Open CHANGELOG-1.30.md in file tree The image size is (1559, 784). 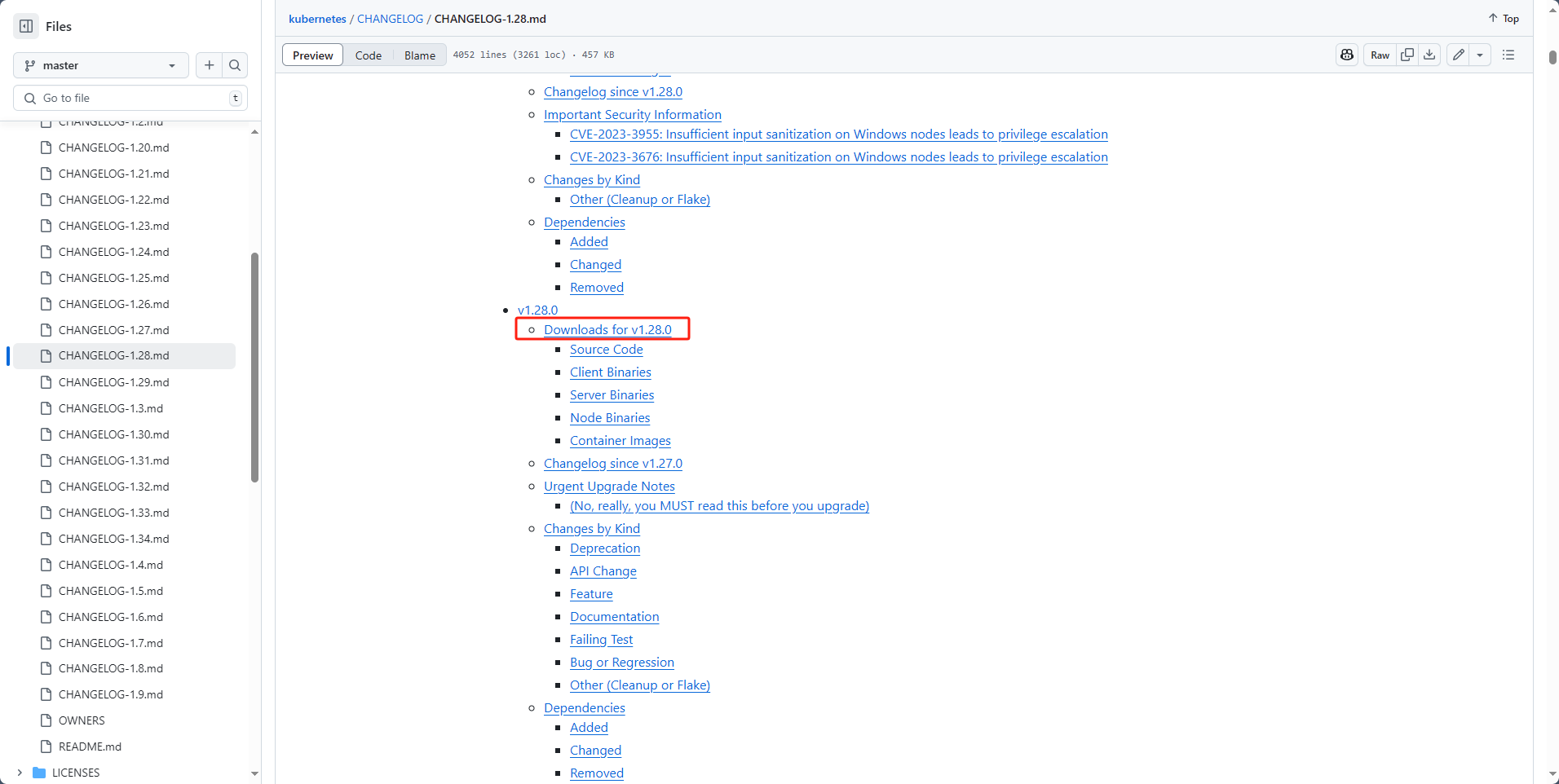(x=114, y=434)
